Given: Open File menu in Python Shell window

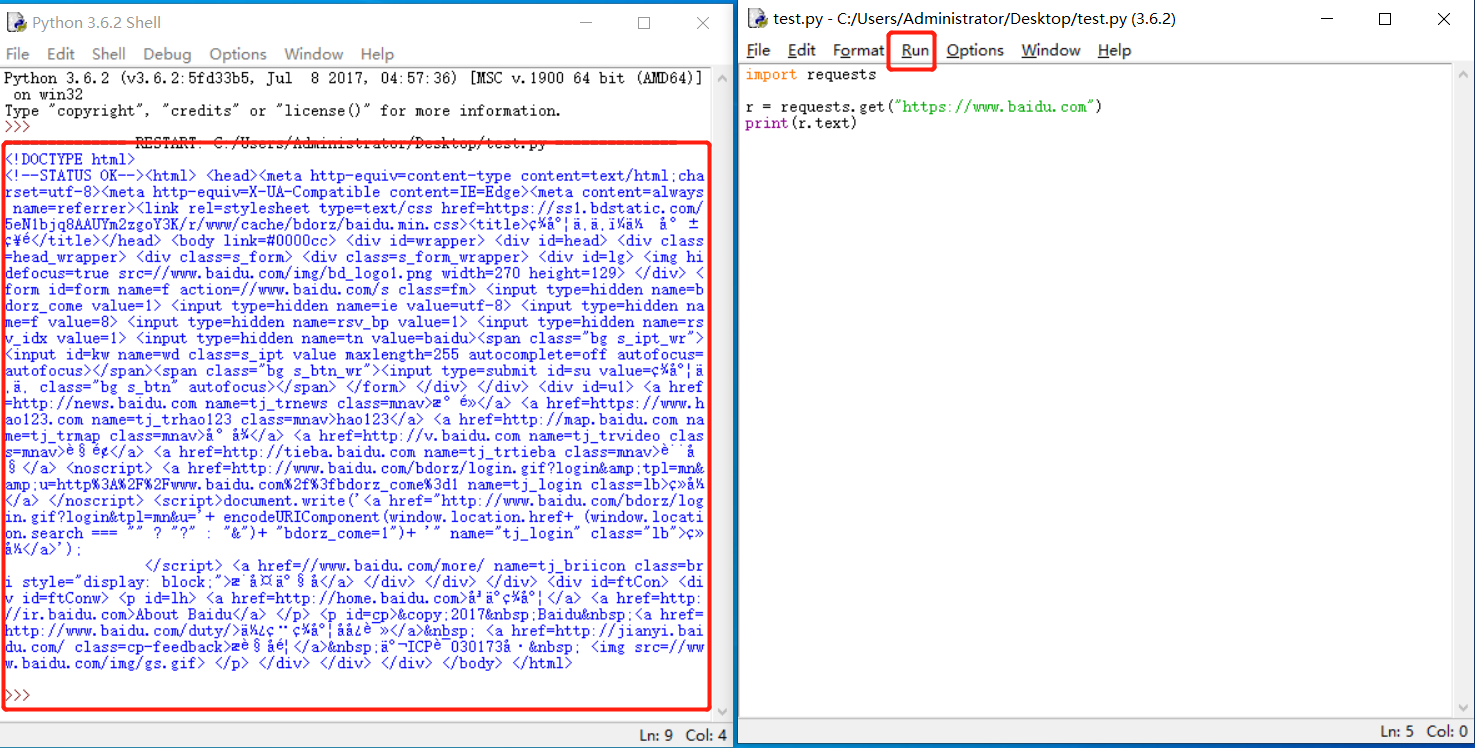Looking at the screenshot, I should (x=18, y=54).
